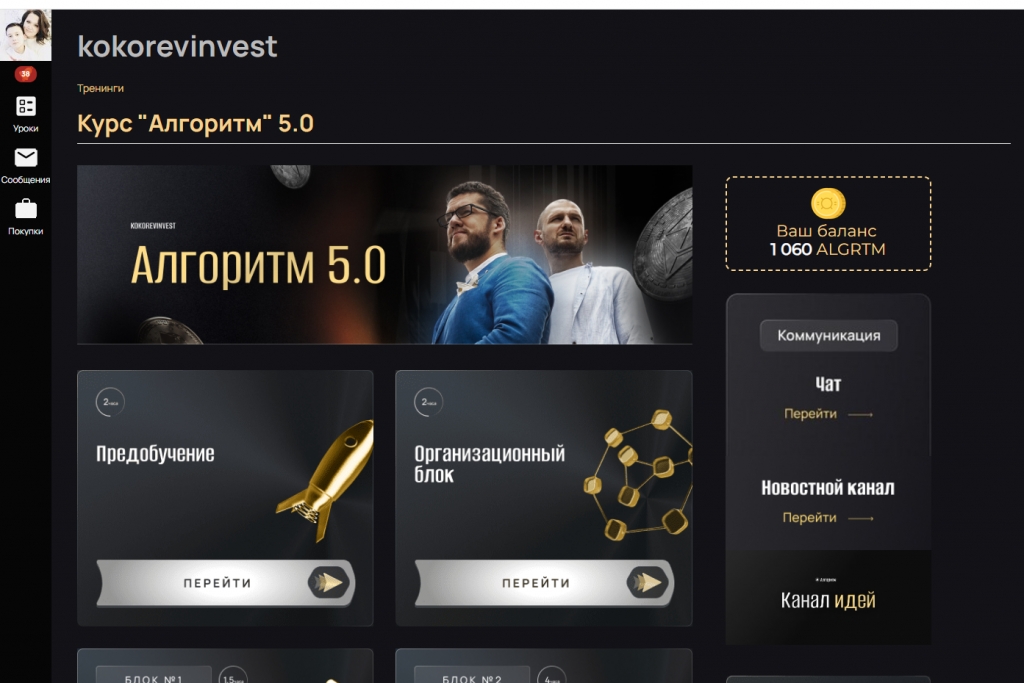Open ПЕРЕЙТИ button for Организационный блок
This screenshot has height=683, width=1024.
544,582
